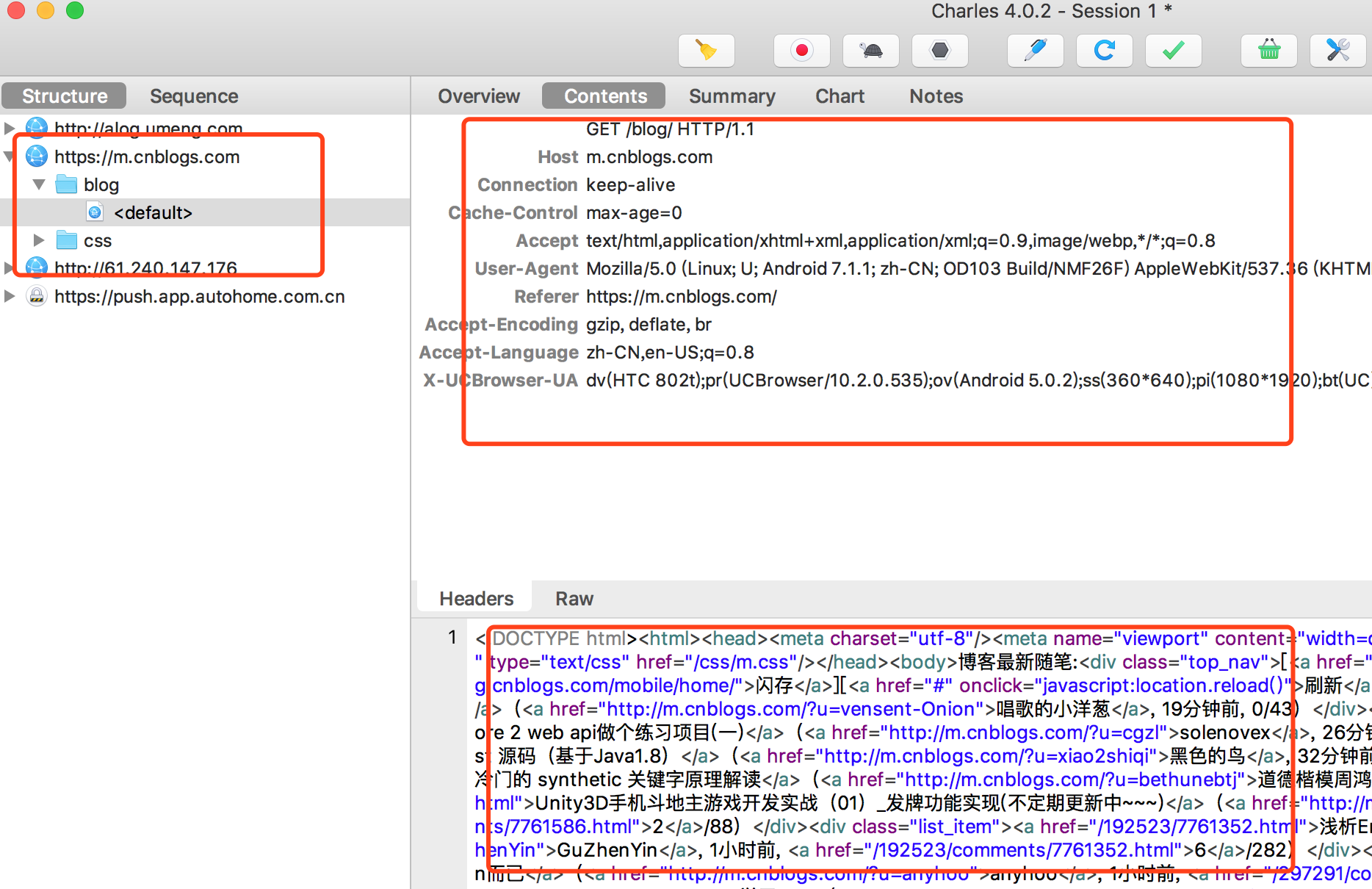Select the Raw sub-tab
1372x889 pixels.
point(574,598)
